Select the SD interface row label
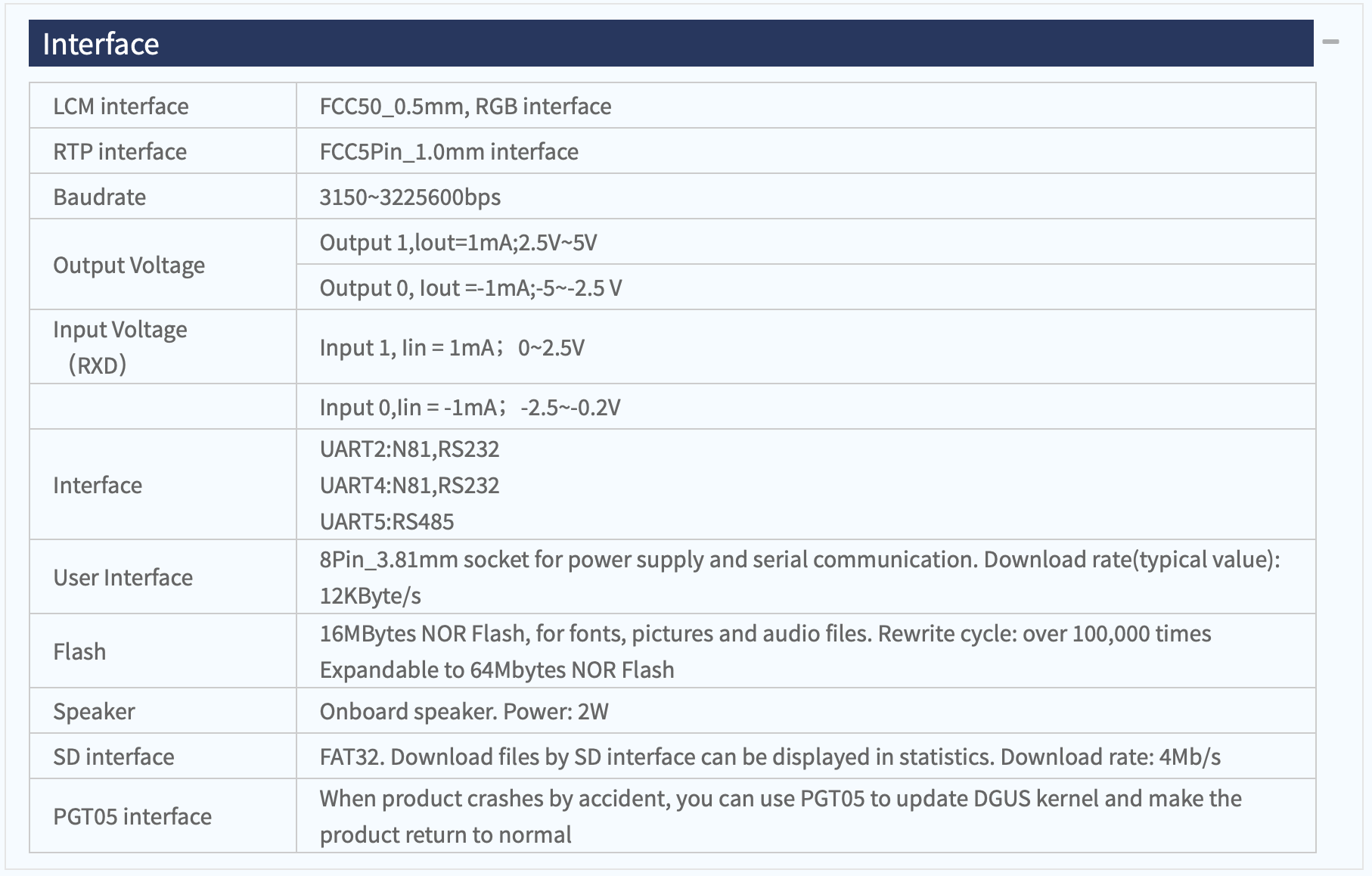1372x876 pixels. (113, 756)
